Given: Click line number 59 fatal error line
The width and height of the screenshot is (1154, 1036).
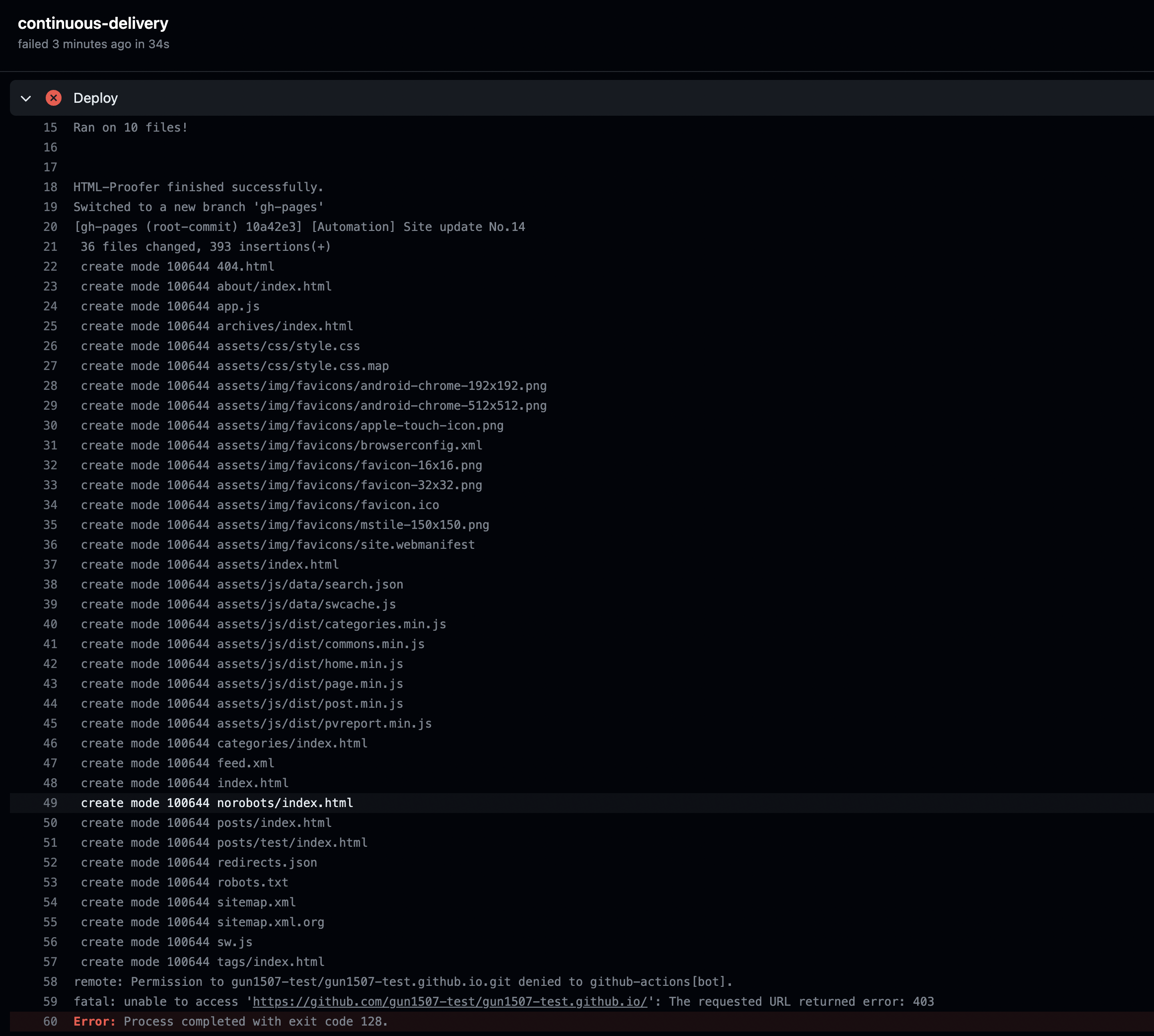Looking at the screenshot, I should [50, 1001].
